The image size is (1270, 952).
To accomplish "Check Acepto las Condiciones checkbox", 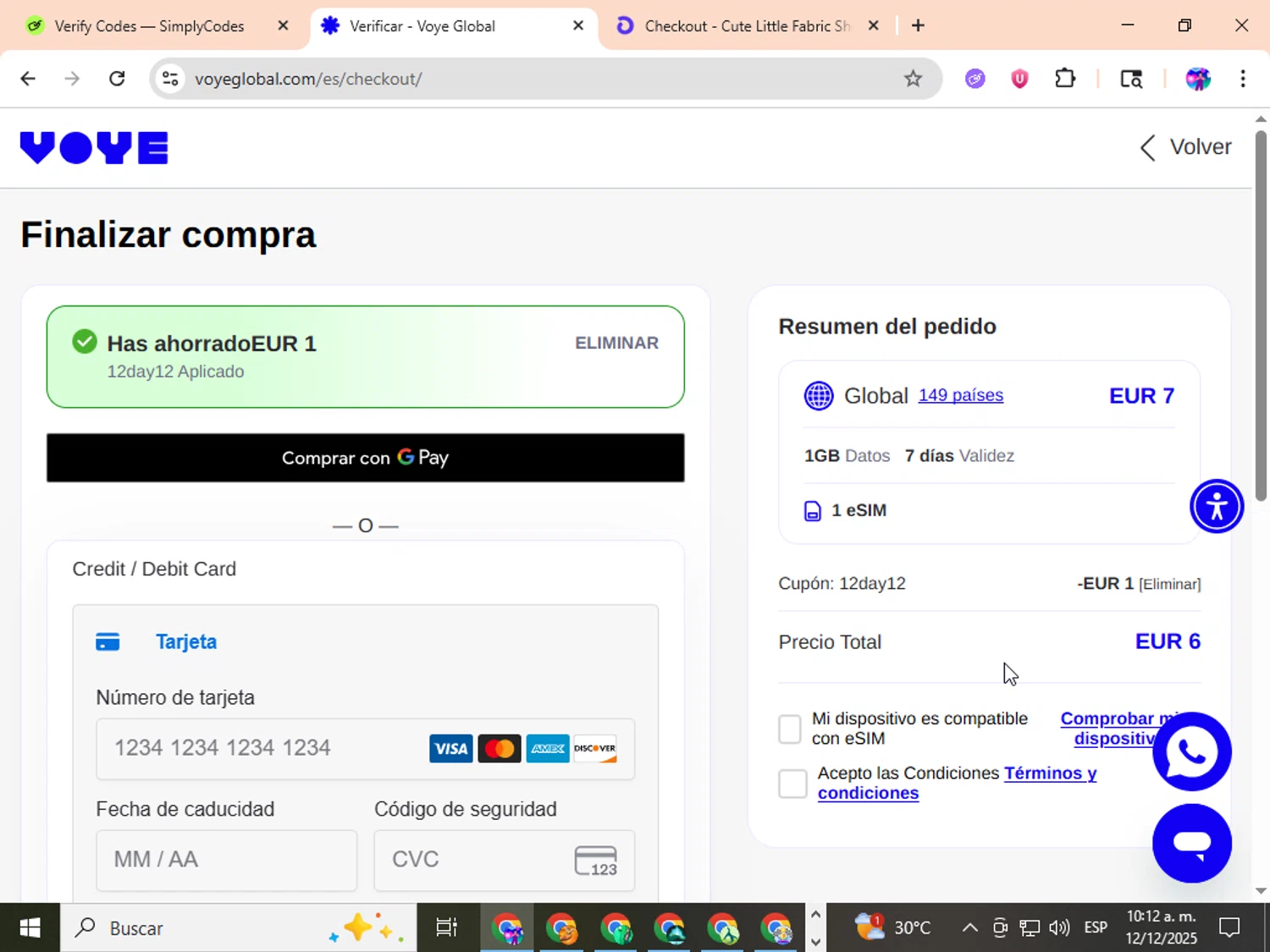I will click(792, 784).
